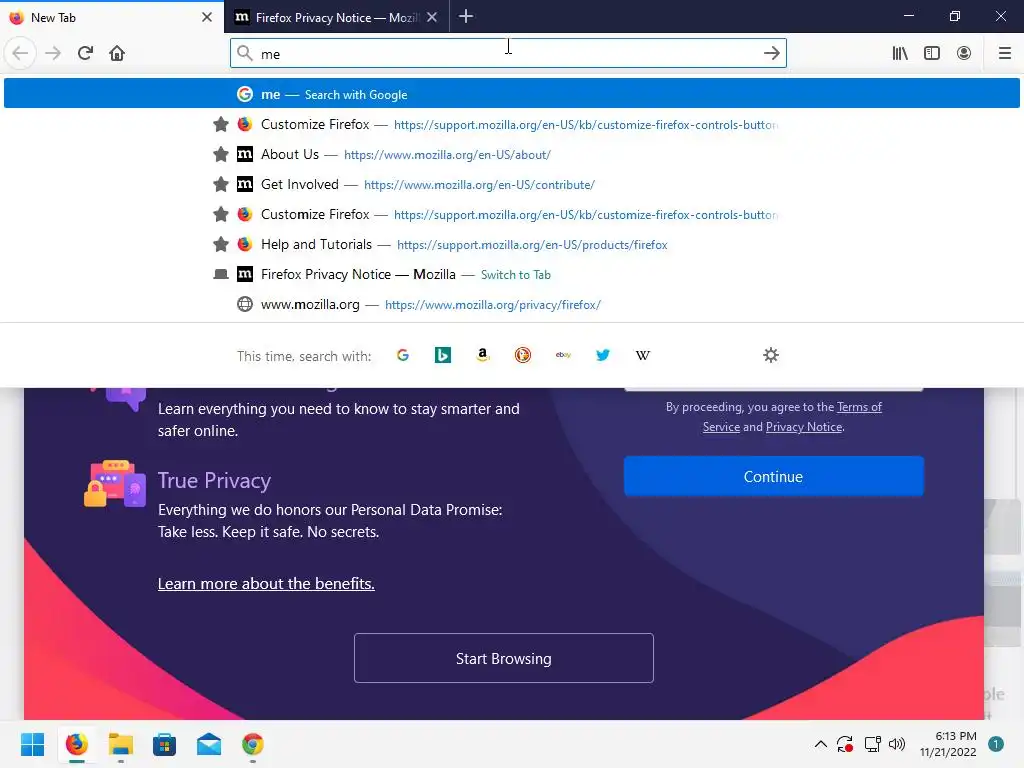This screenshot has height=768, width=1024.
Task: Click Firefox icon in taskbar
Action: pyautogui.click(x=76, y=744)
